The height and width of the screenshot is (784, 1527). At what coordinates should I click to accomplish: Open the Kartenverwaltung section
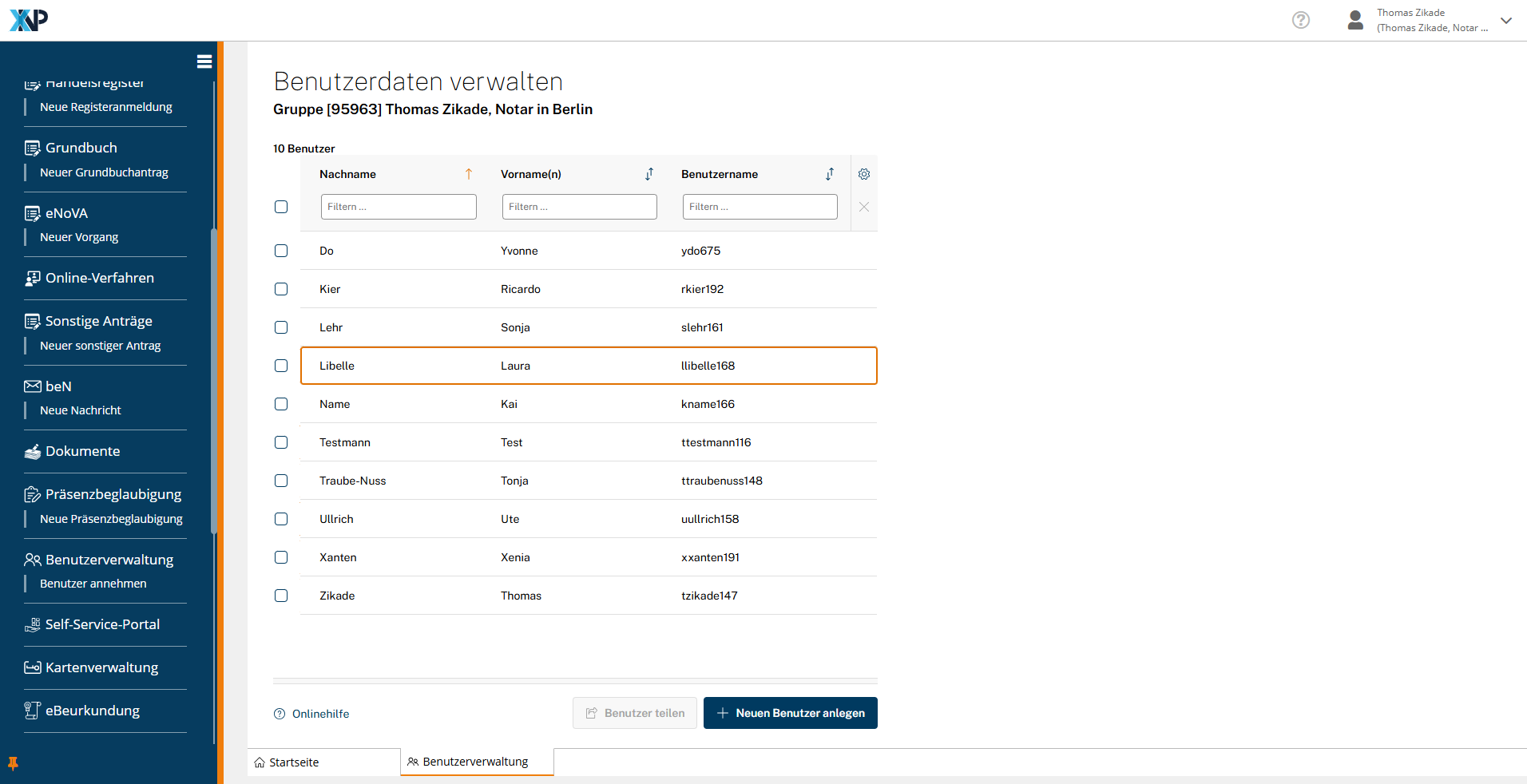[x=101, y=667]
